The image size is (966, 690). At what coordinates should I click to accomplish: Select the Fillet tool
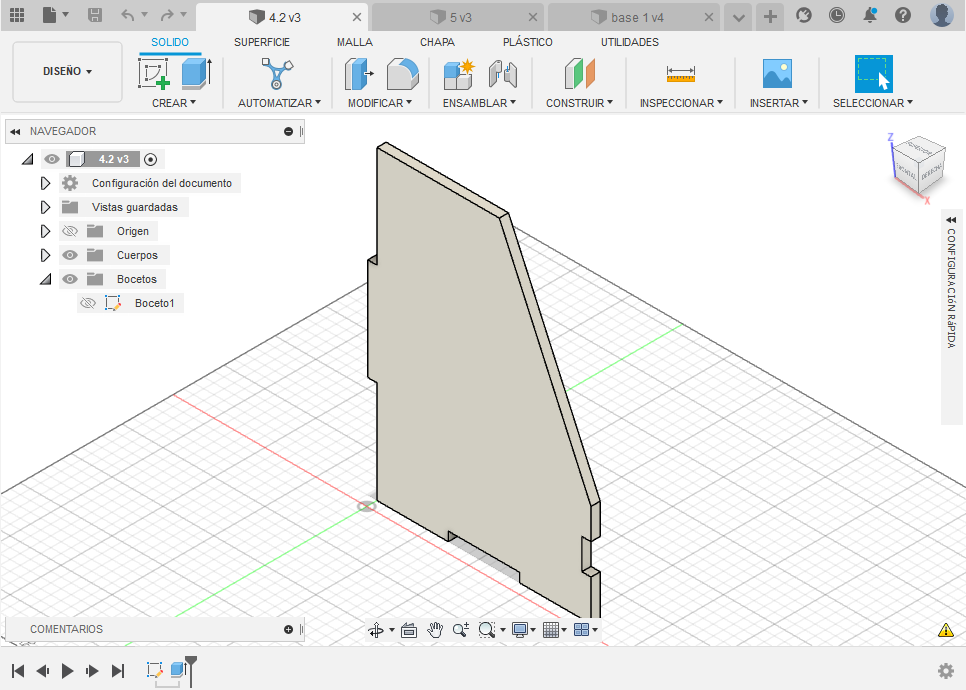point(402,74)
